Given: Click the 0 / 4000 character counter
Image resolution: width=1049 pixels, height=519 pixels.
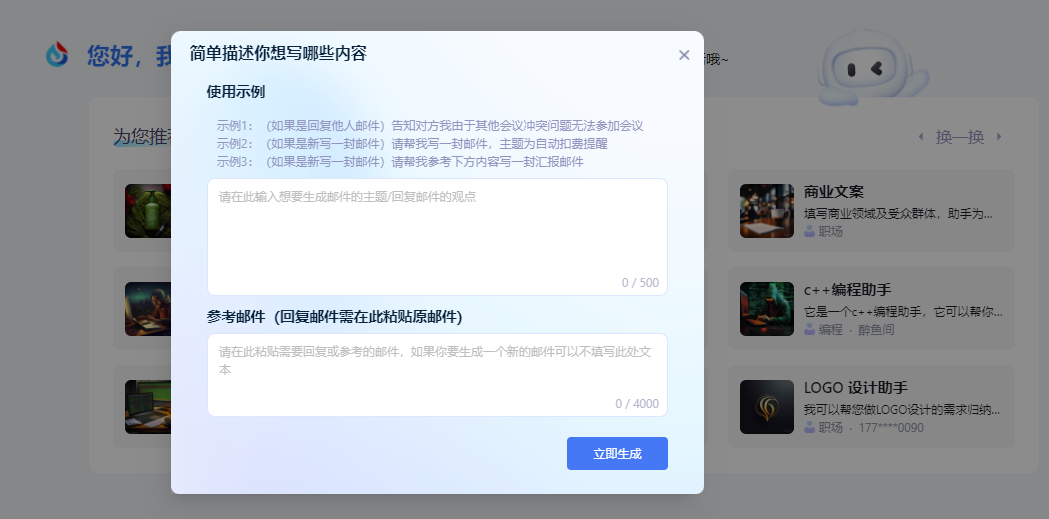Looking at the screenshot, I should click(x=637, y=403).
